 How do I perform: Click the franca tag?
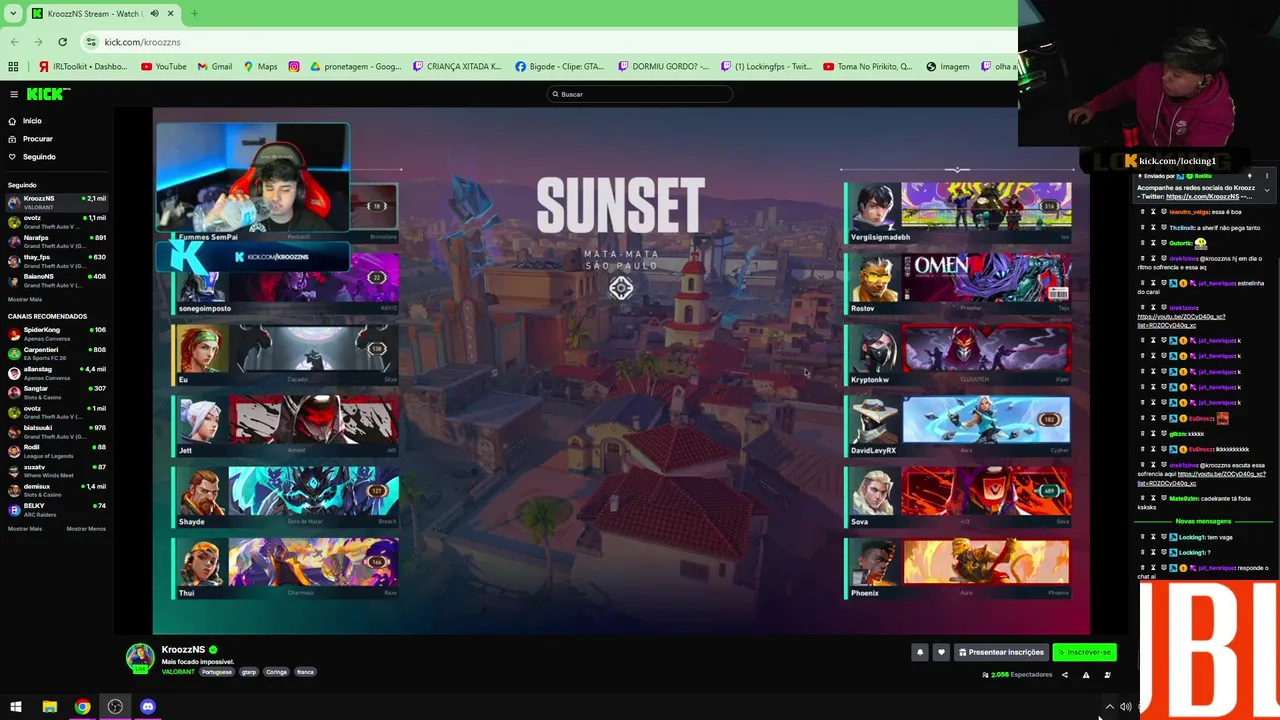pyautogui.click(x=305, y=672)
